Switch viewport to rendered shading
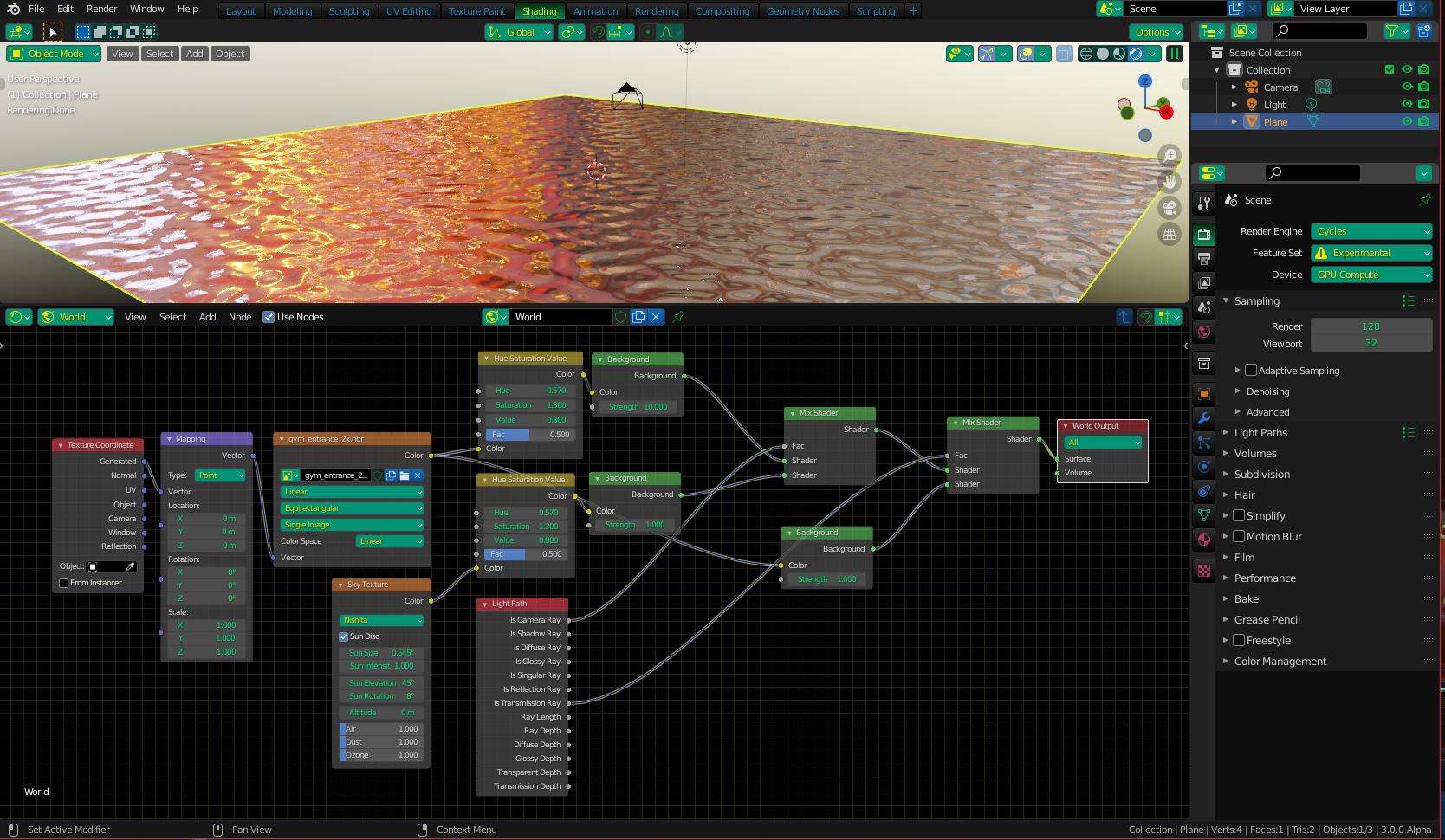Viewport: 1445px width, 840px height. (1136, 54)
